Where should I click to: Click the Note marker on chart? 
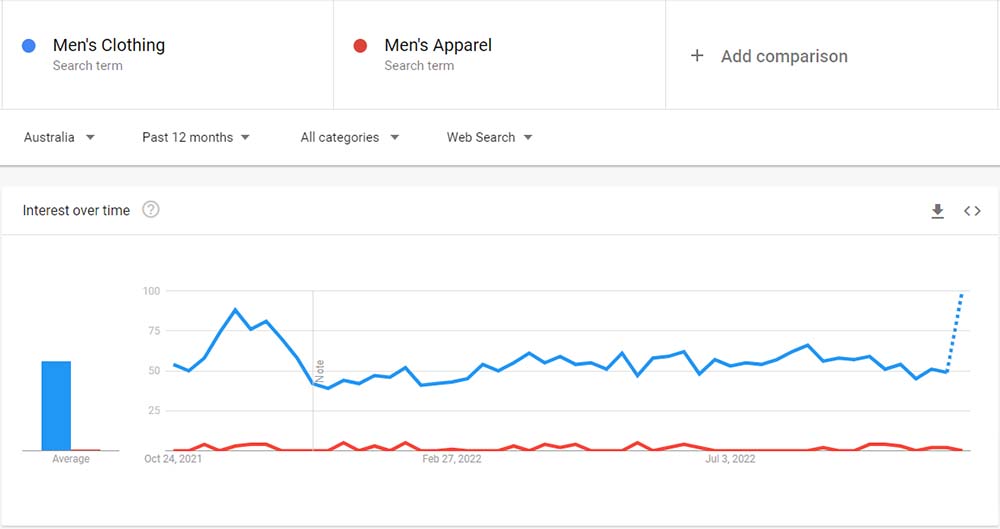320,371
